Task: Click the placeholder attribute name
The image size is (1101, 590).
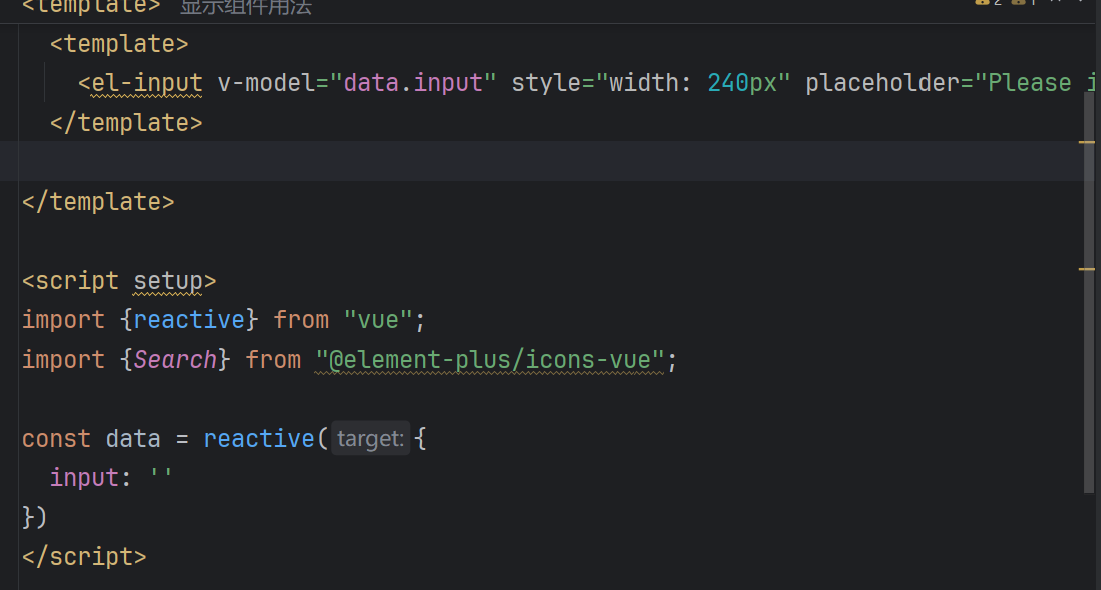Action: (883, 83)
